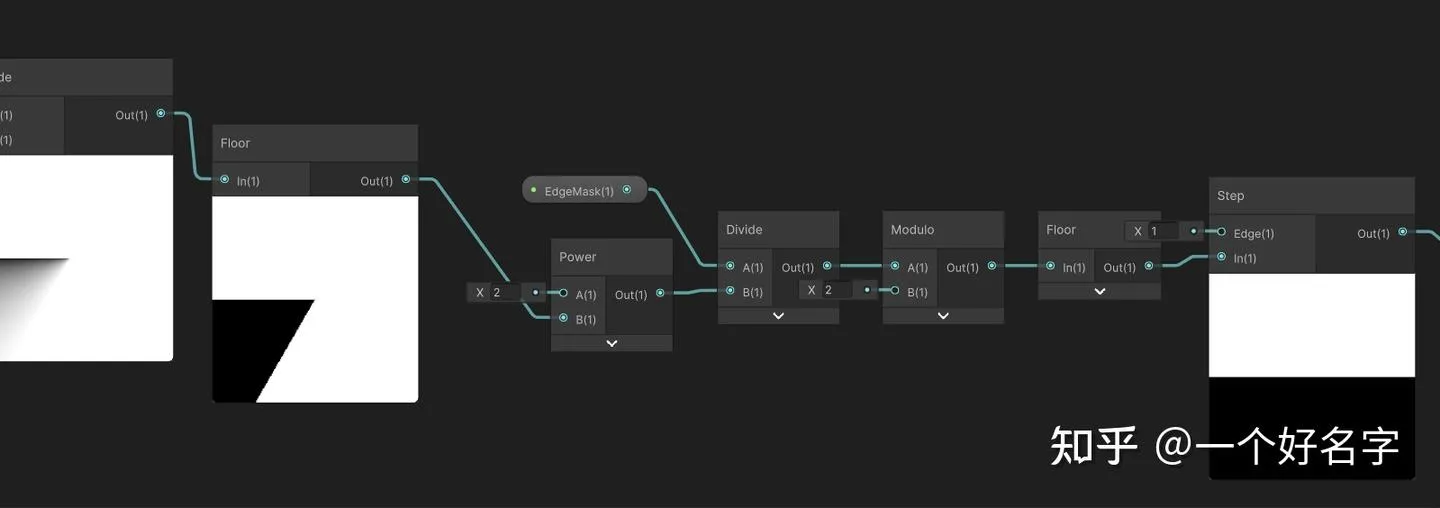Expand the Modulo node preview chevron

pyautogui.click(x=943, y=316)
